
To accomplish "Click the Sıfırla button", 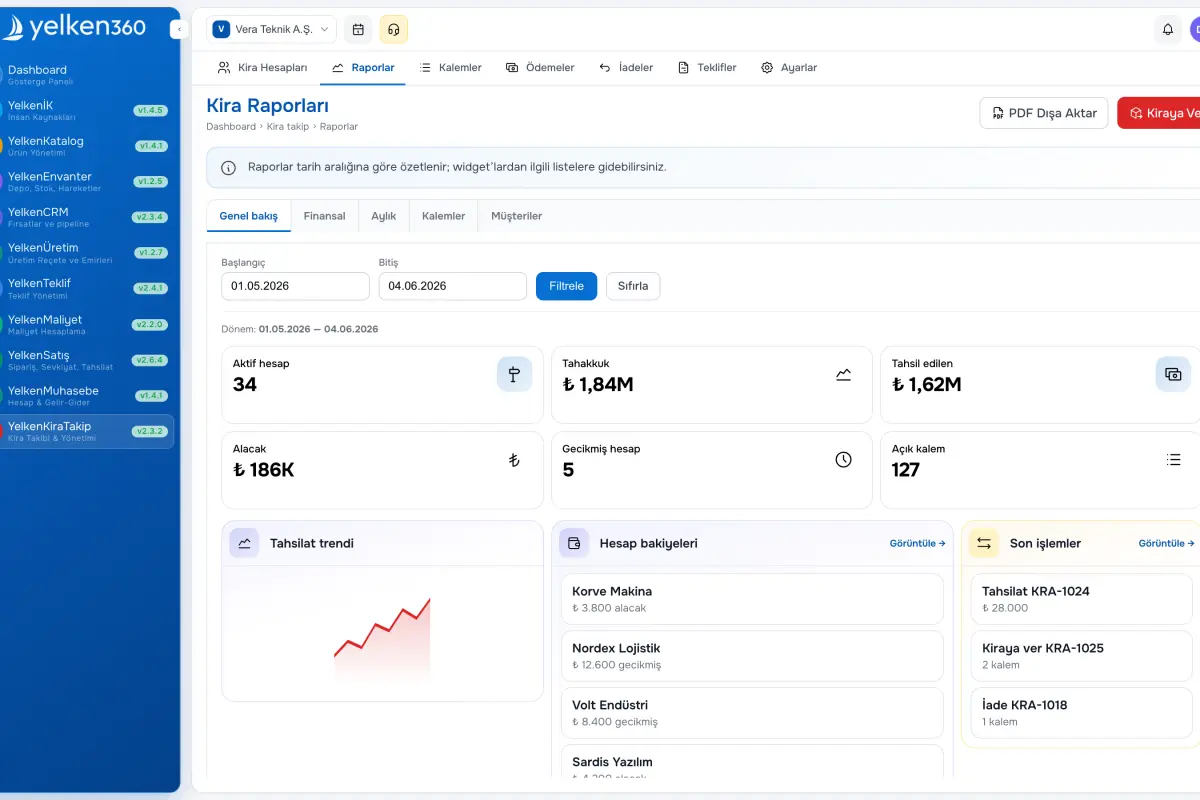I will (x=633, y=286).
